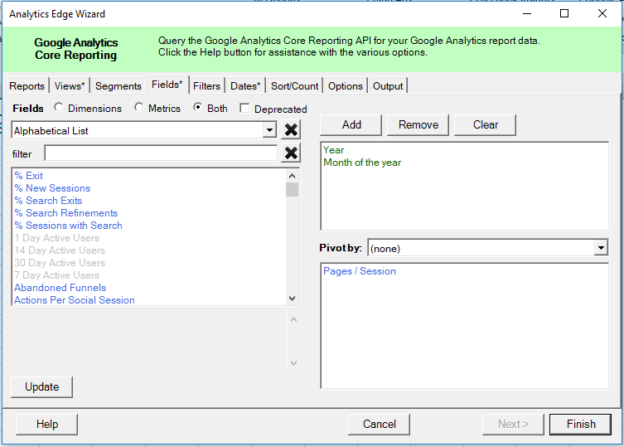
Task: Open the Output tab
Action: click(388, 86)
